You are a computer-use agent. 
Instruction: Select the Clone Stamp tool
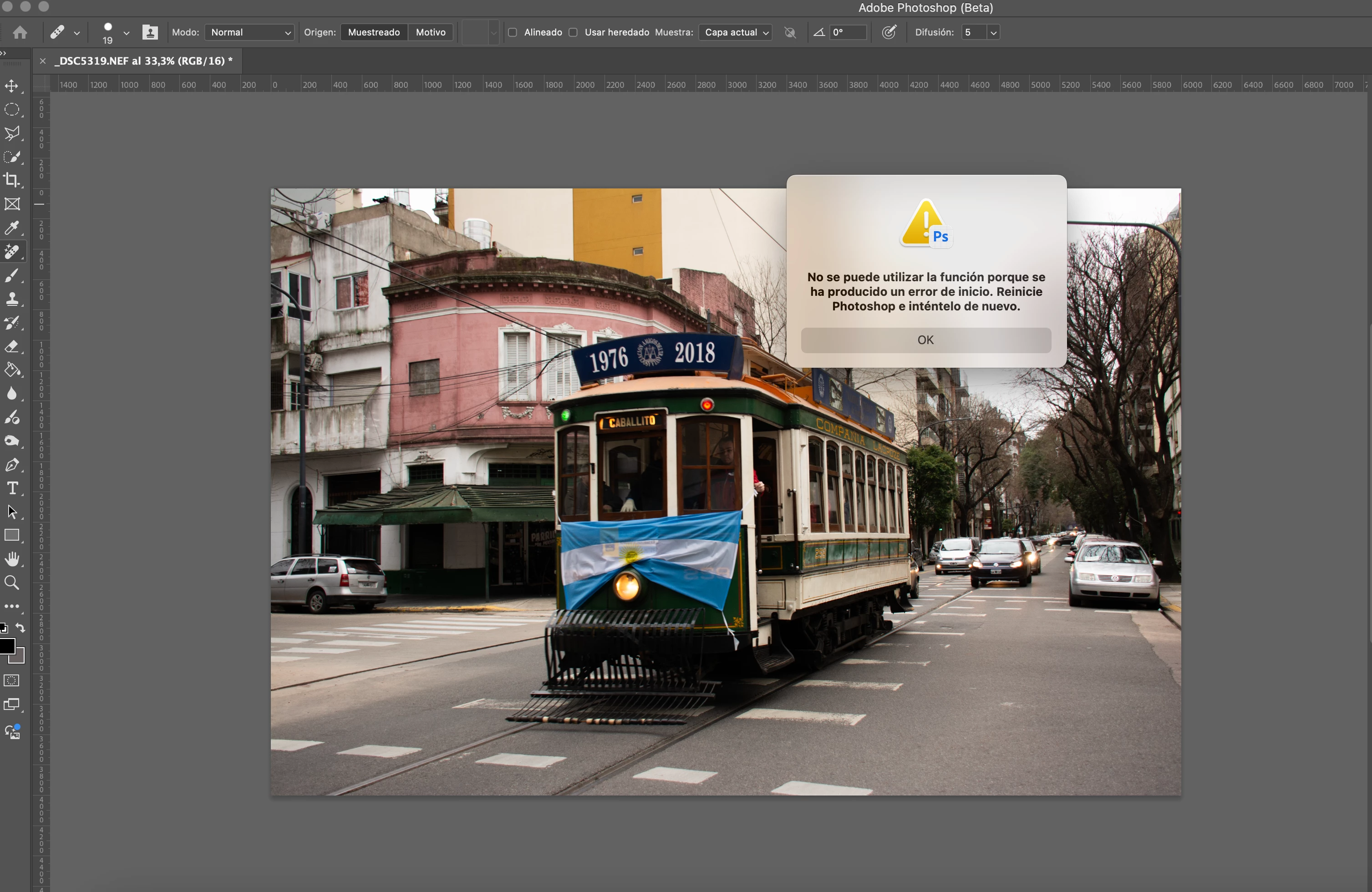(11, 299)
